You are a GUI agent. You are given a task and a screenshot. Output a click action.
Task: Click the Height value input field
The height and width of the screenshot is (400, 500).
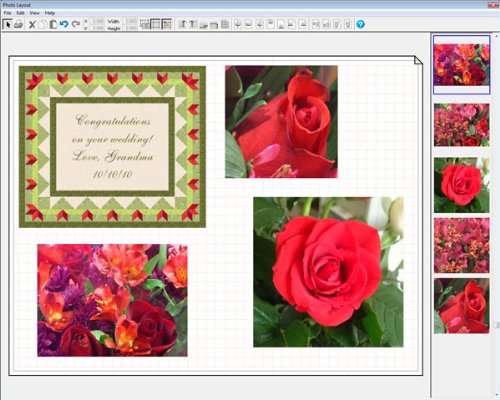(131, 28)
